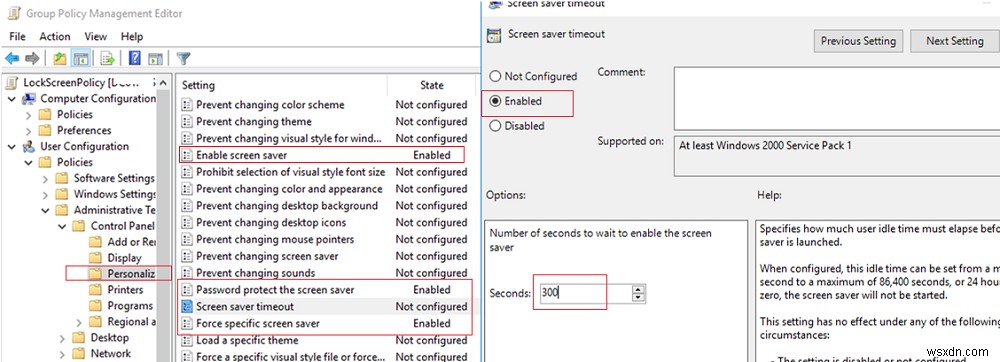Screen dimensions: 1000x362
Task: Select the Prevent changing screen saver setting
Action: click(267, 256)
